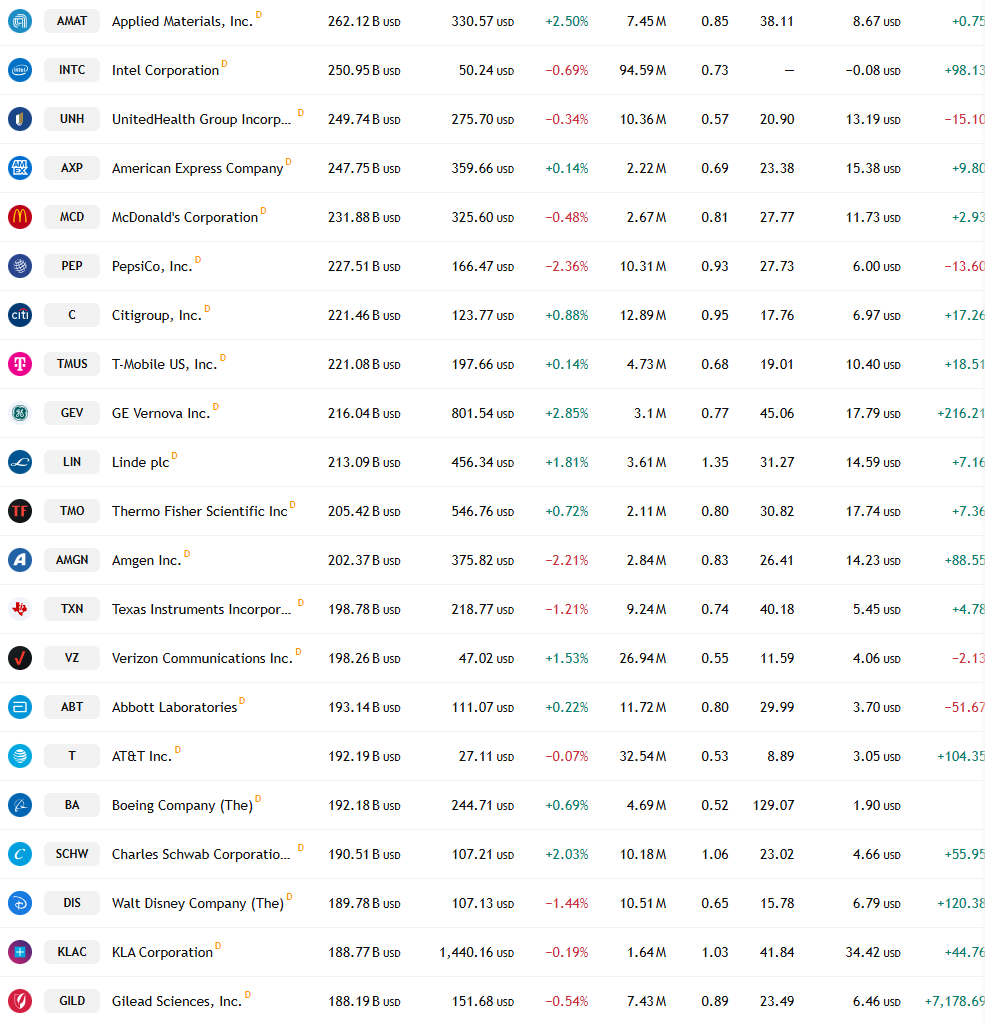
Task: Open the GEV ticker symbol
Action: point(72,413)
